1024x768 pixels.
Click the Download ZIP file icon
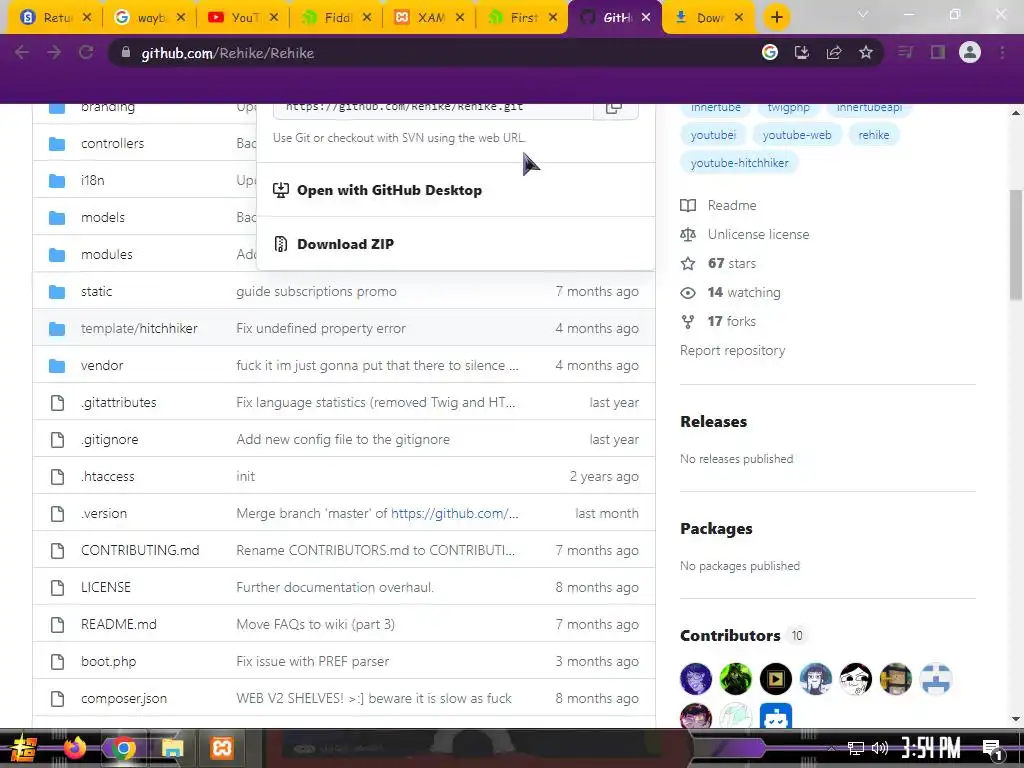coord(281,244)
